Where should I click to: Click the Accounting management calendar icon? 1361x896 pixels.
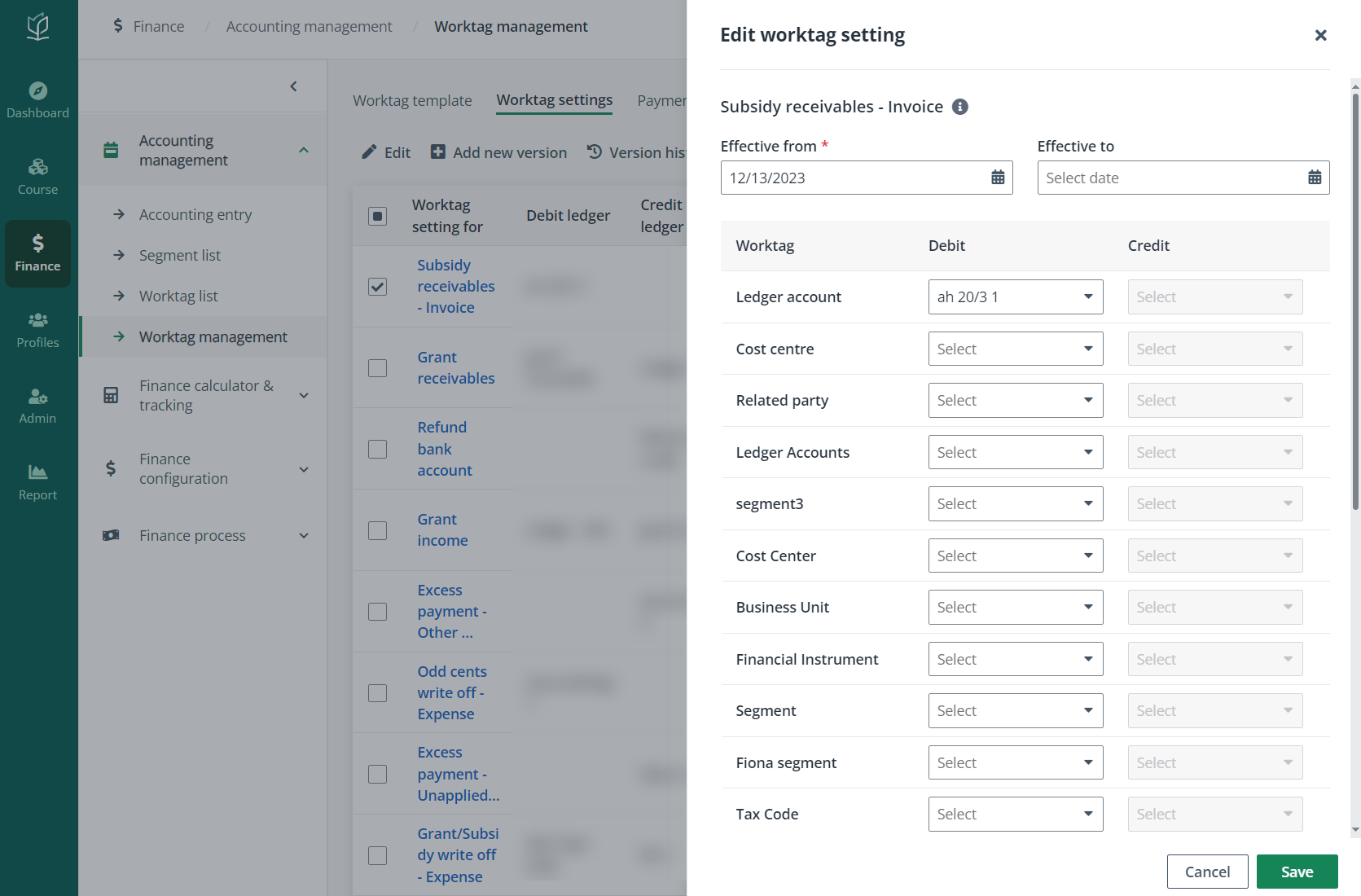coord(111,150)
